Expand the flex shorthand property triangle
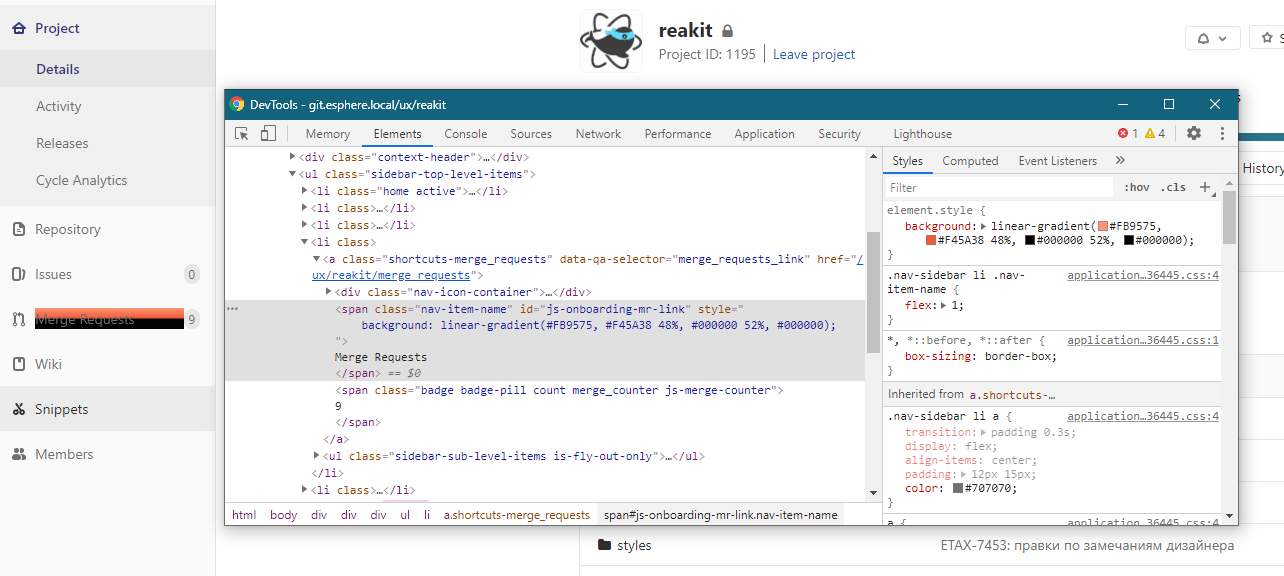Image resolution: width=1284 pixels, height=576 pixels. point(942,305)
